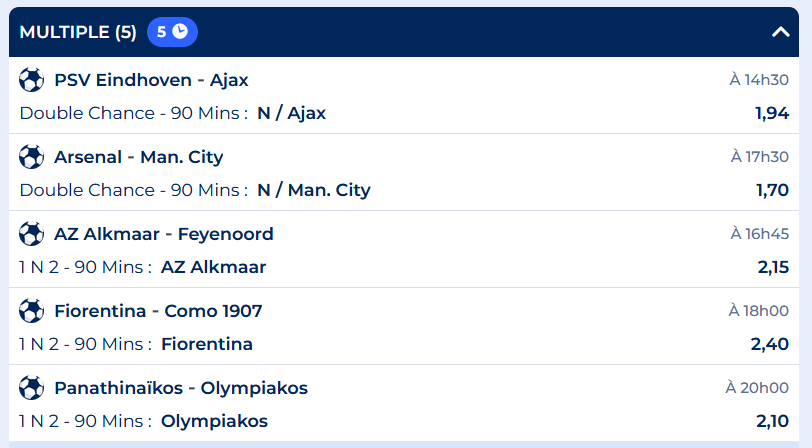Open the Panathinaïkos - Olympiakos match
812x448 pixels.
click(181, 388)
